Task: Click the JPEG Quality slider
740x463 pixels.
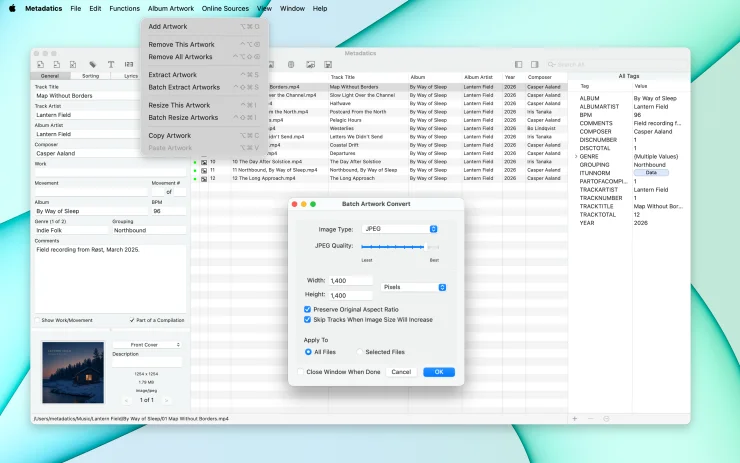Action: (x=400, y=247)
